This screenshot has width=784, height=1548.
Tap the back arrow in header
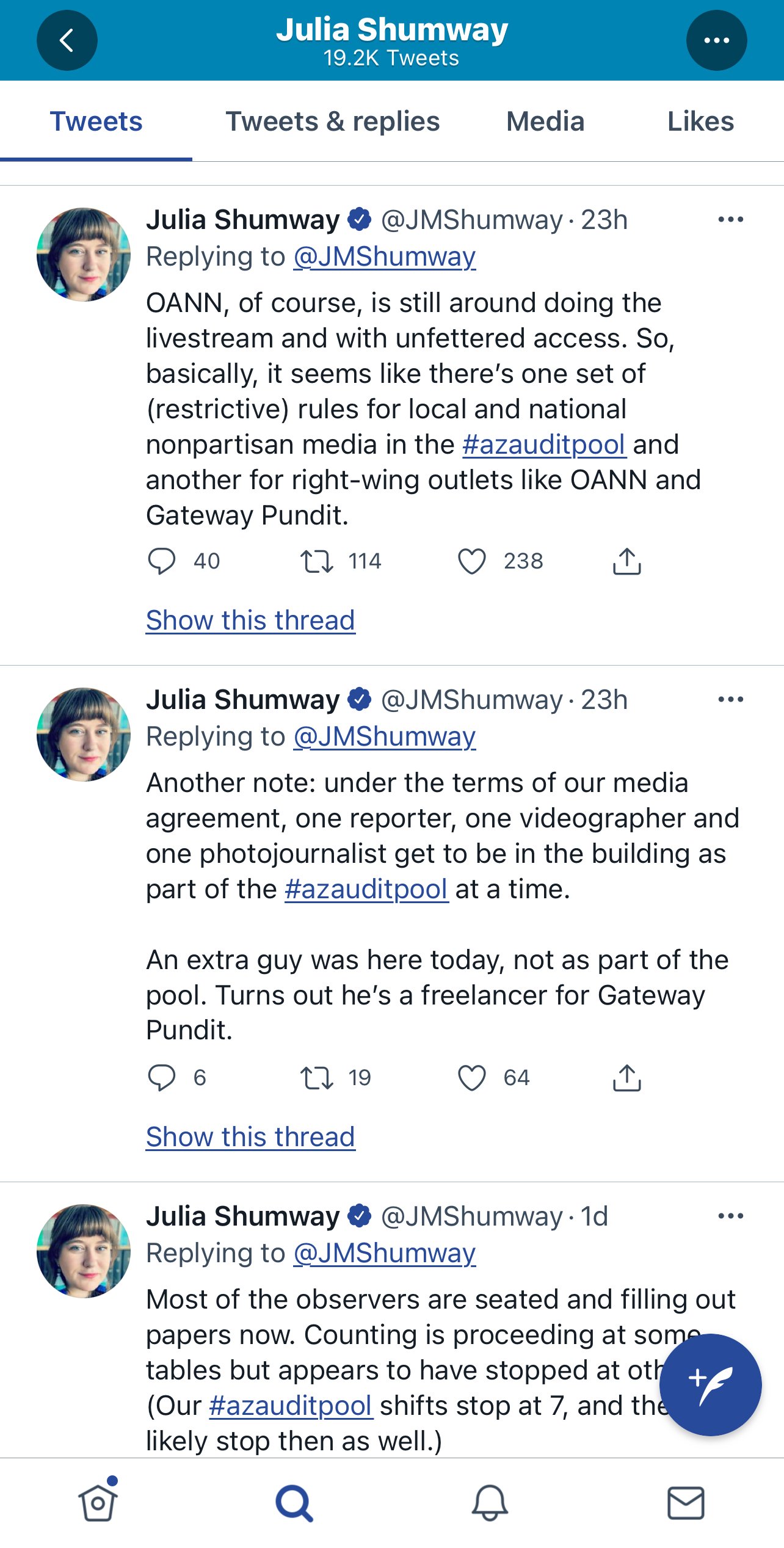tap(67, 40)
